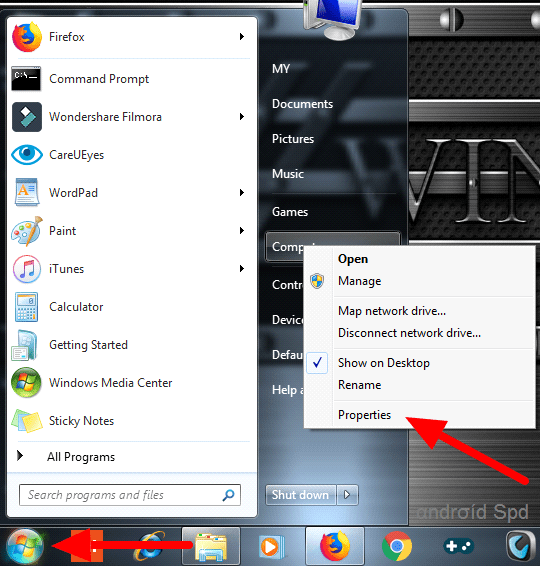
Task: Open the WordPad icon
Action: click(x=27, y=192)
